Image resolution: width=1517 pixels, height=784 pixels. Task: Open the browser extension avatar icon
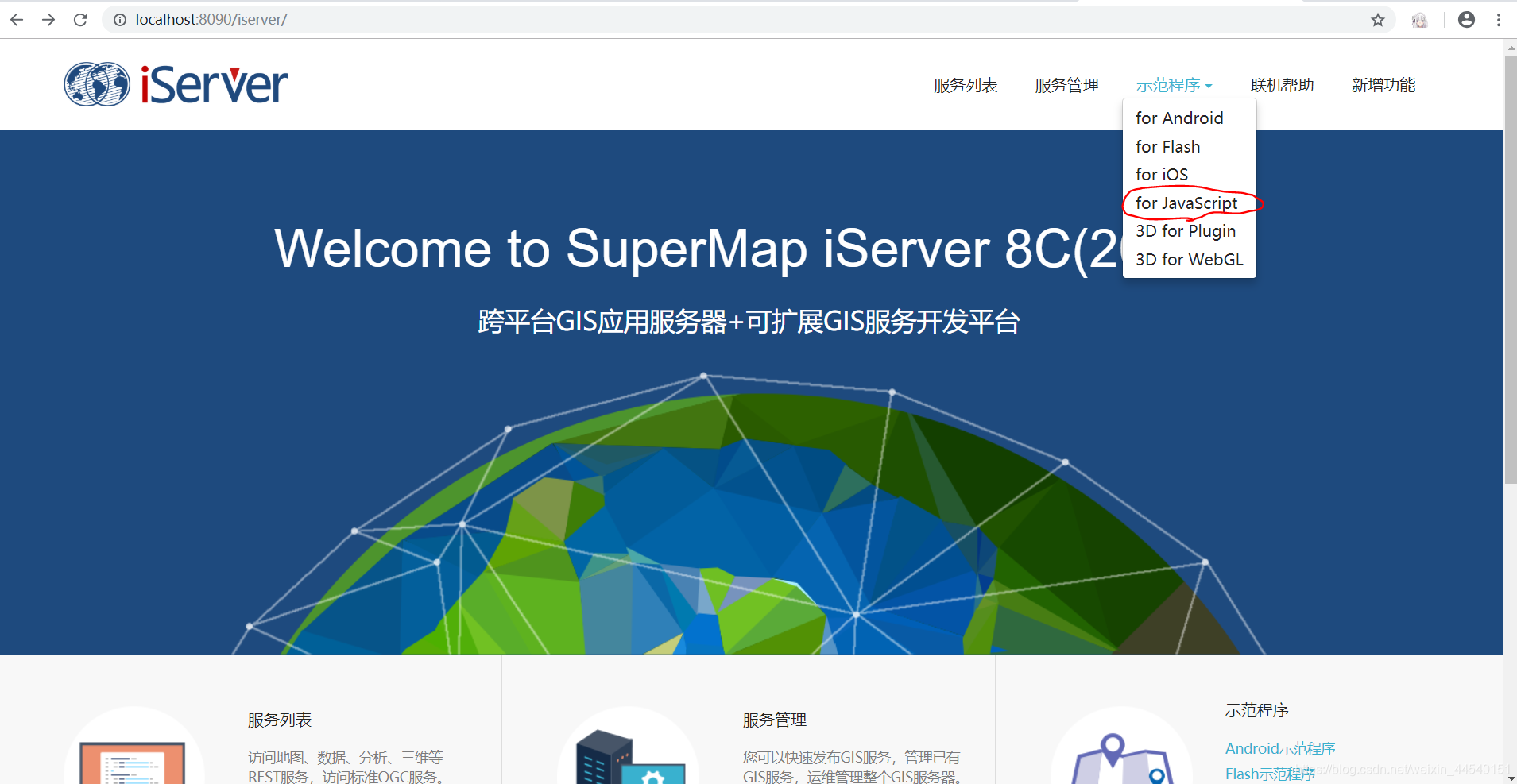pos(1419,20)
